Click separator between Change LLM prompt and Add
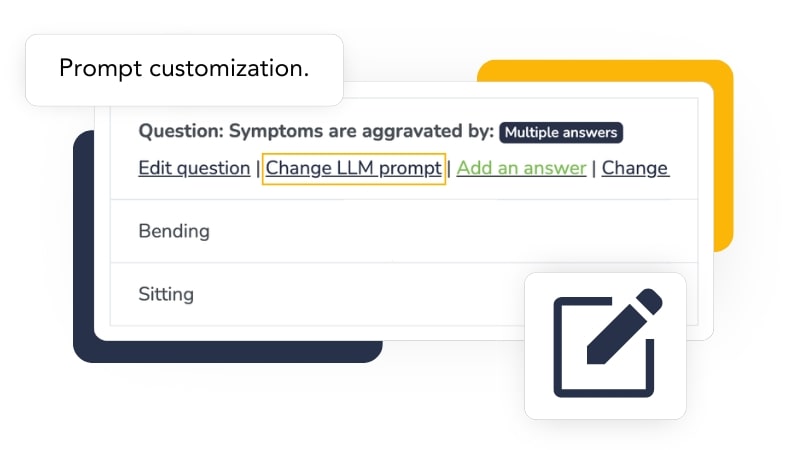This screenshot has height=450, width=800. (x=450, y=168)
